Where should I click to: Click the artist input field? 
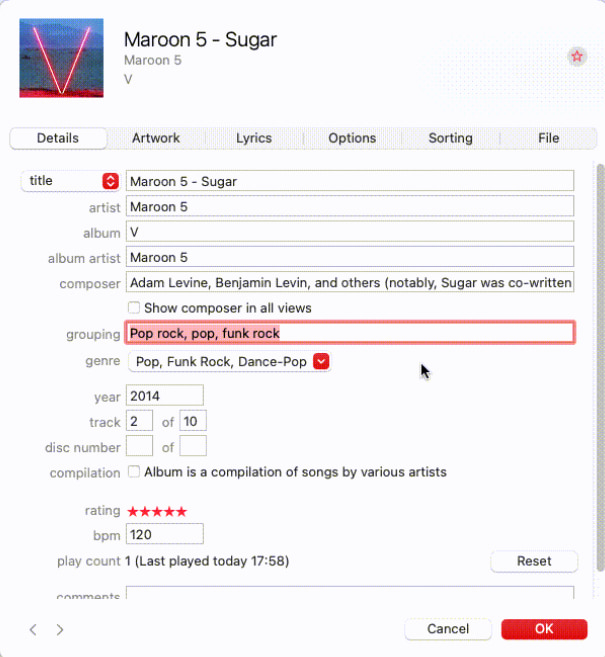pos(350,207)
